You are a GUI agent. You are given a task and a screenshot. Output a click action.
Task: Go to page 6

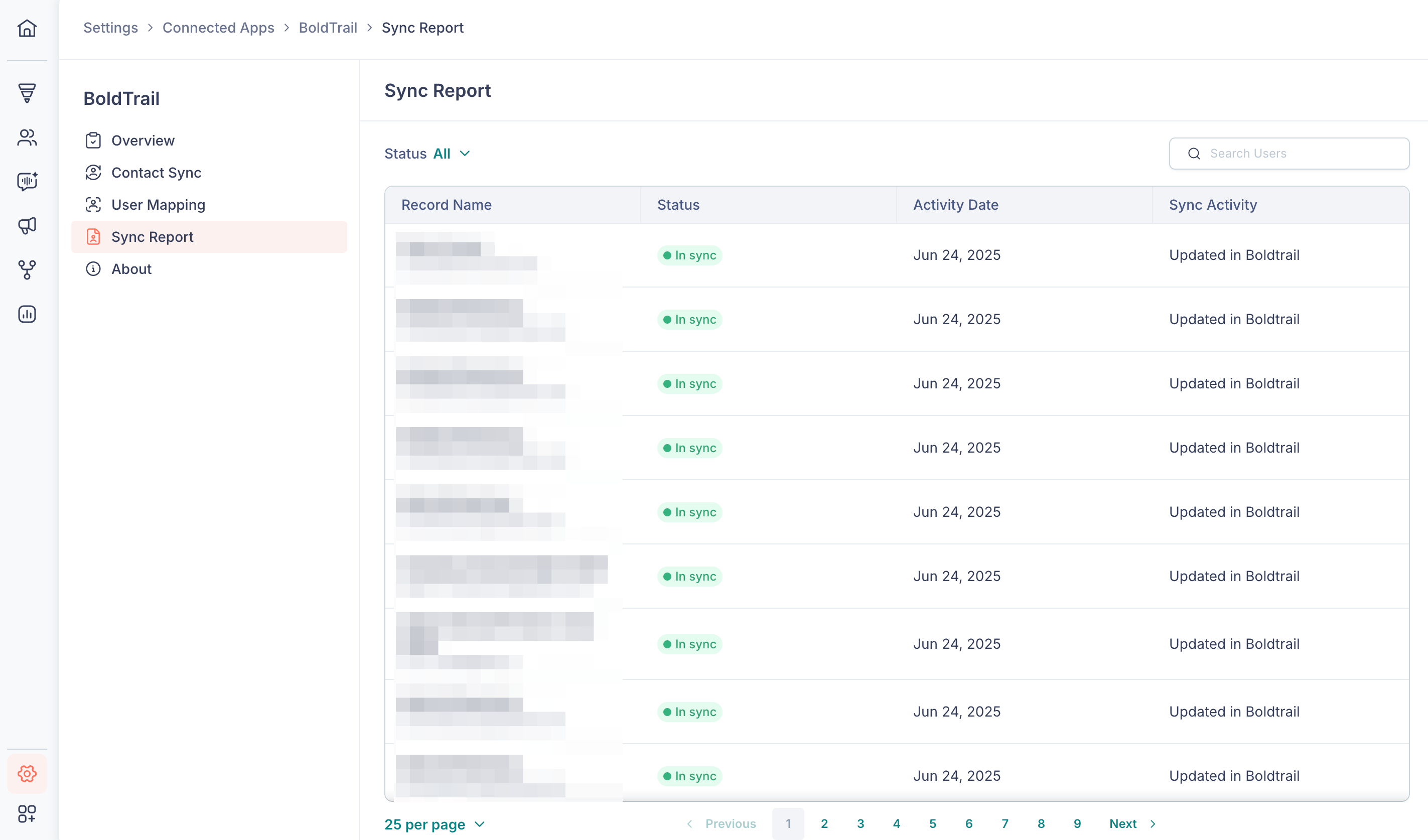(969, 823)
